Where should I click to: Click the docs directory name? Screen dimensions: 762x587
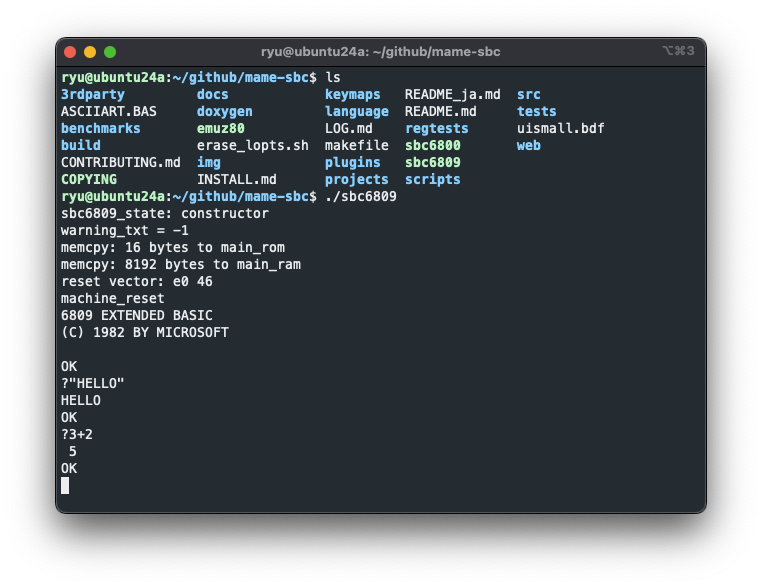point(212,94)
